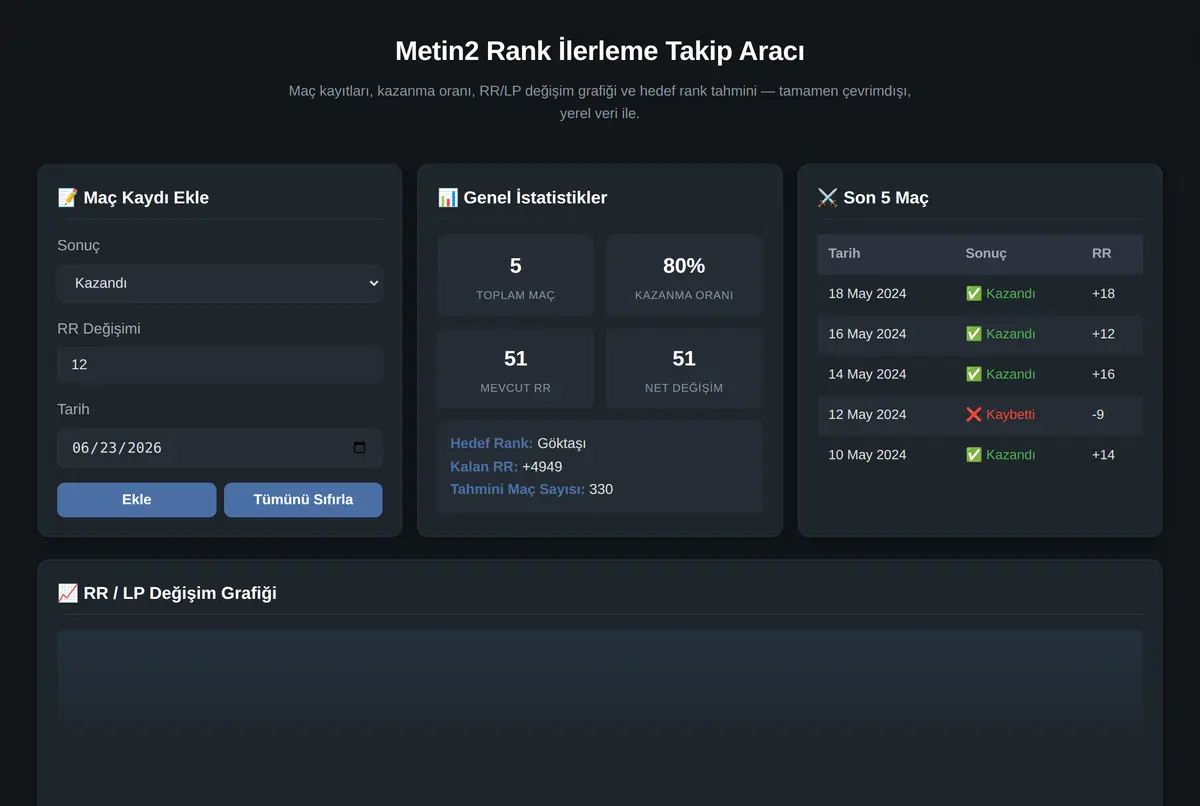Click the Metin2 Rank İlerleme Takip Aracı title

click(x=600, y=51)
